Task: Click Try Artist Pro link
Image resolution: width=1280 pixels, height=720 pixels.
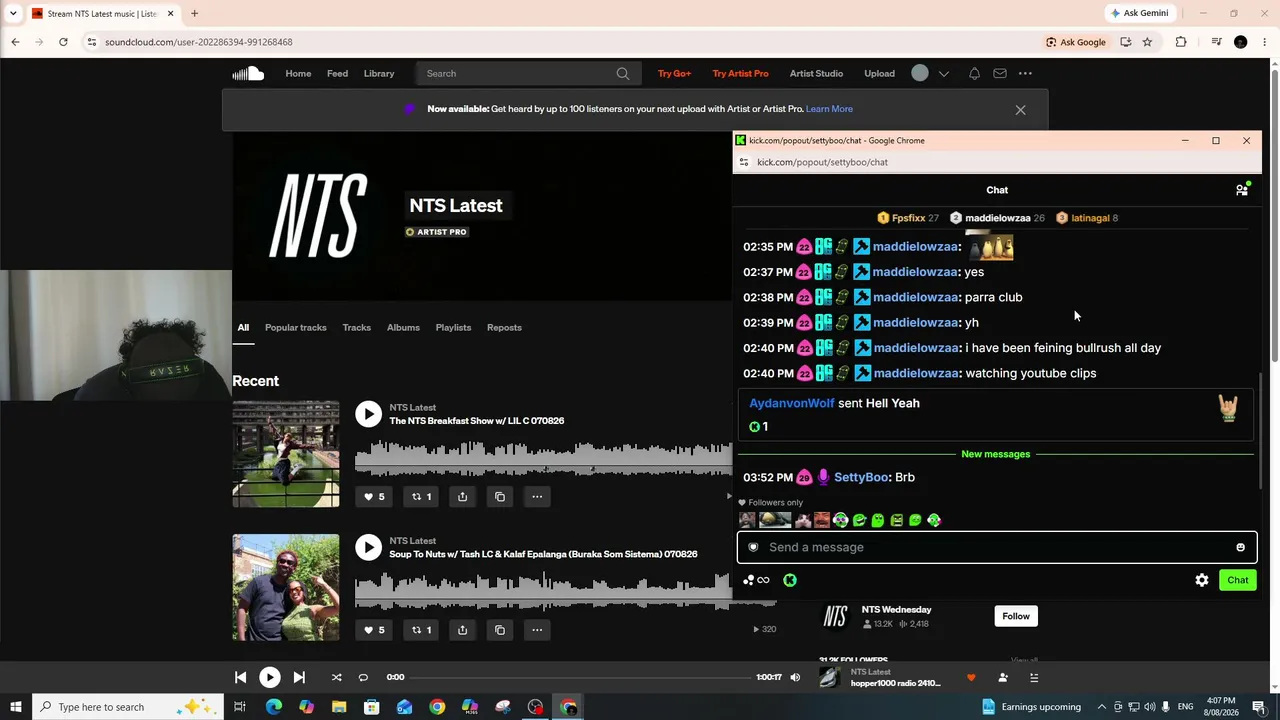Action: (741, 73)
